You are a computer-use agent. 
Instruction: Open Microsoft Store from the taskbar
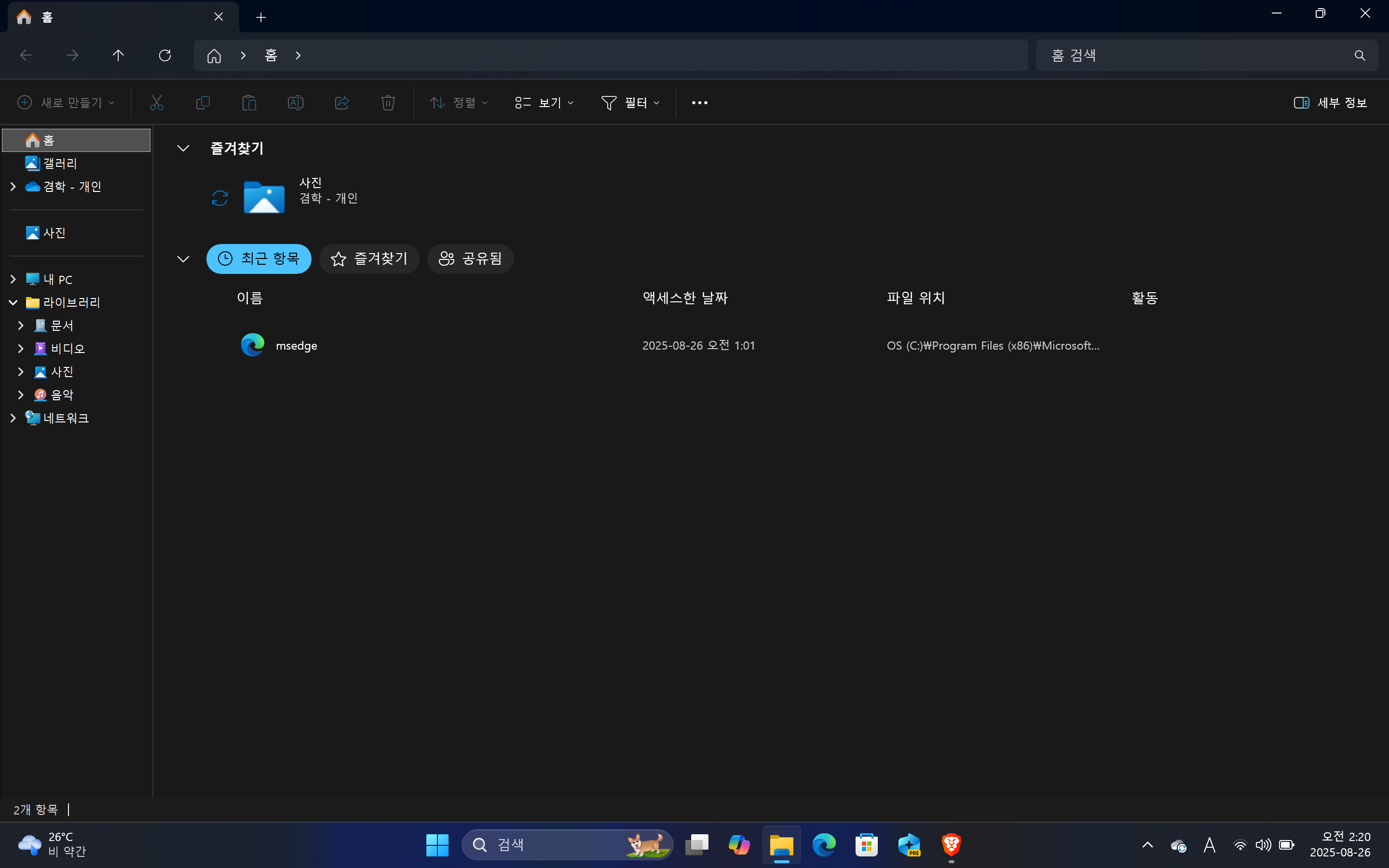coord(866,844)
